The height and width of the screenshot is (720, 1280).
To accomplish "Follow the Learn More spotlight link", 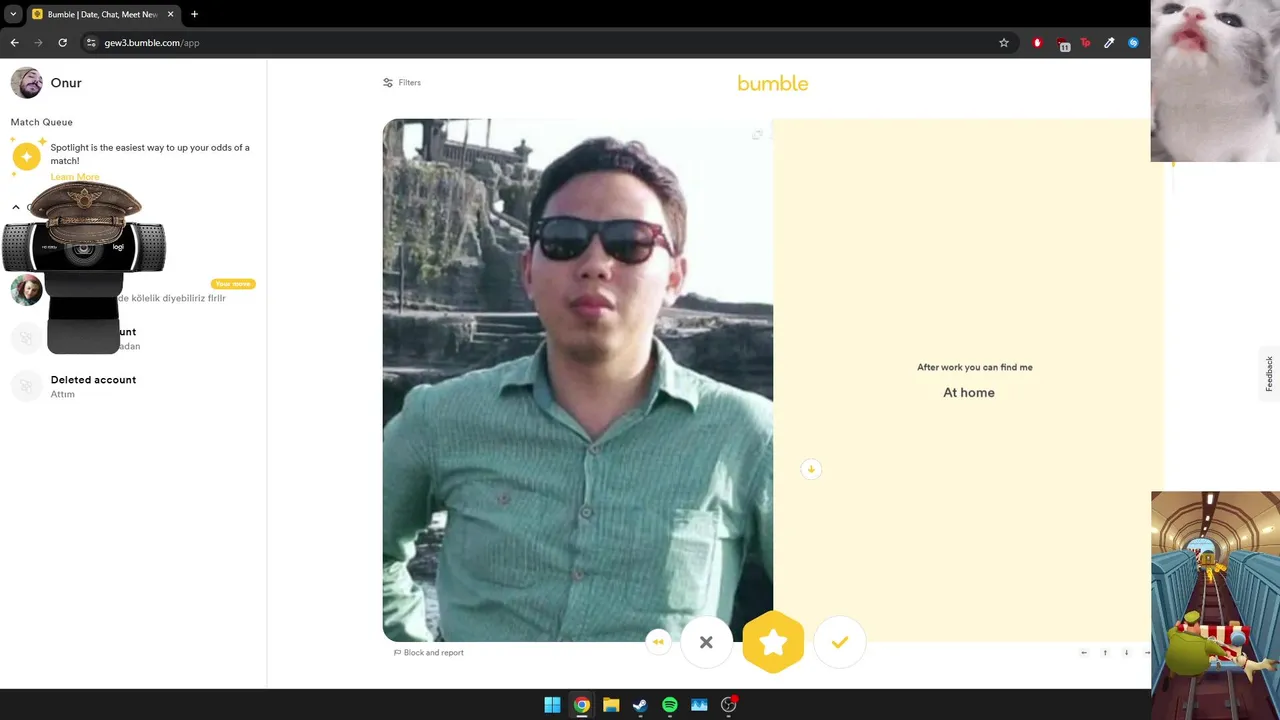I will pyautogui.click(x=75, y=177).
